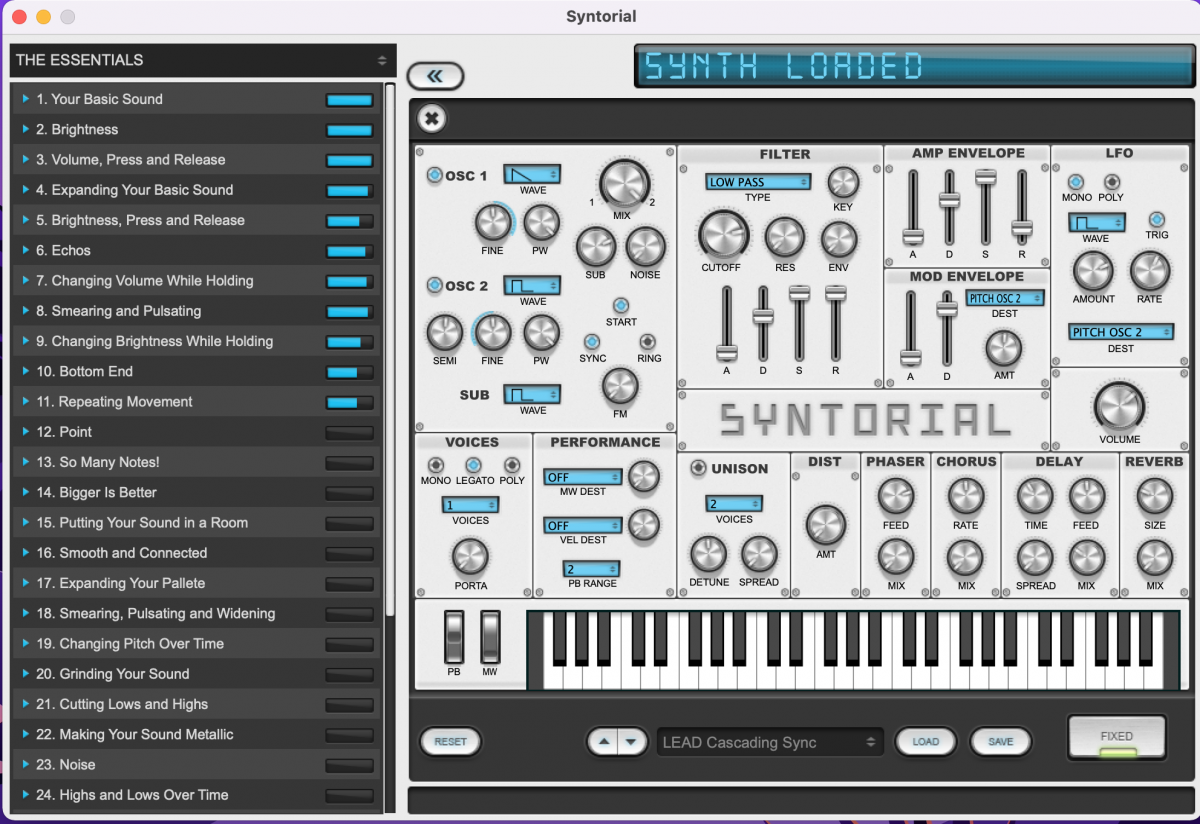Click the NOISE level knob

[x=645, y=246]
